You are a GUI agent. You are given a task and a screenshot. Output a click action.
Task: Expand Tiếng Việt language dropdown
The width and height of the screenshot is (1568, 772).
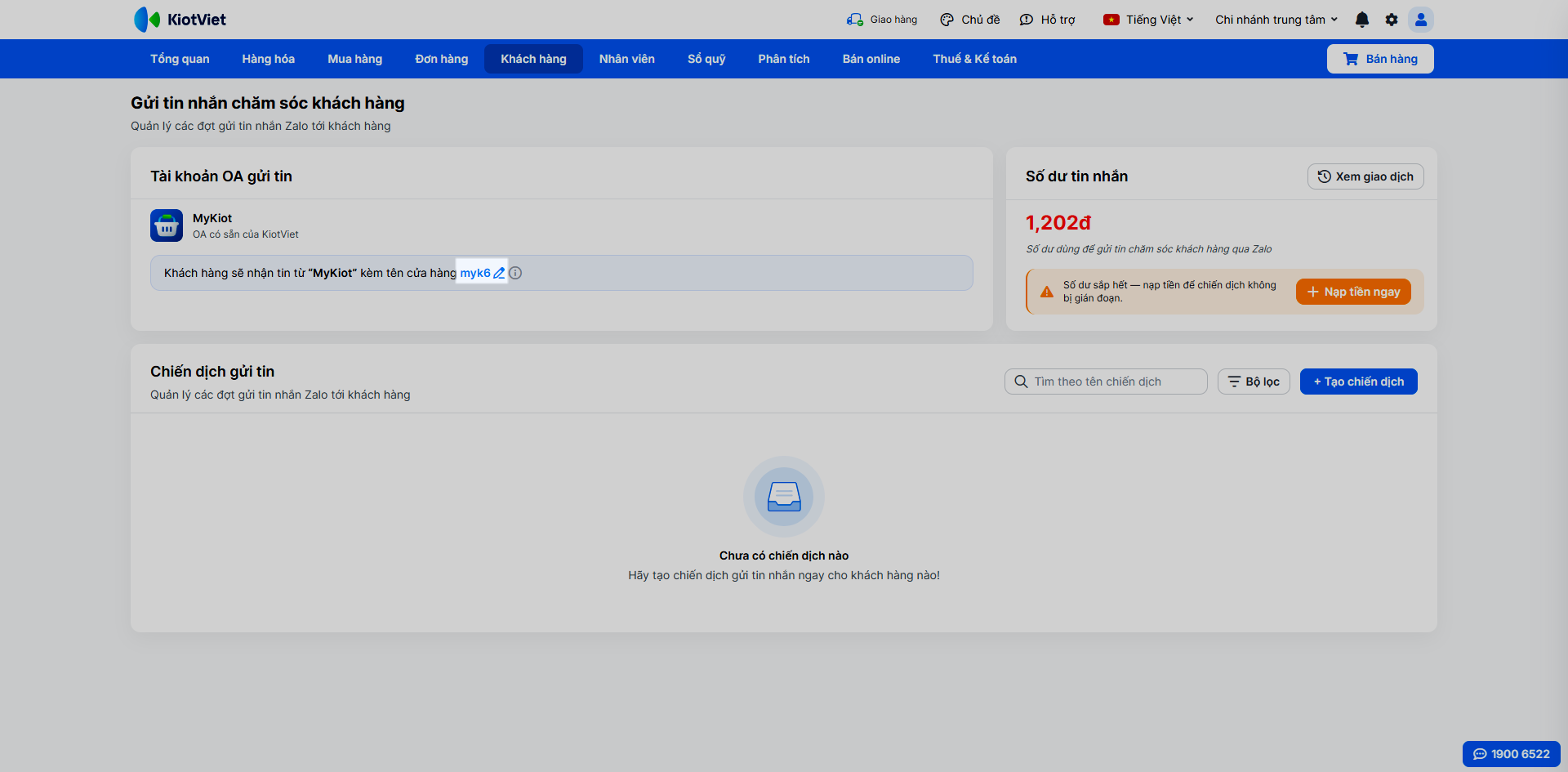coord(1148,20)
